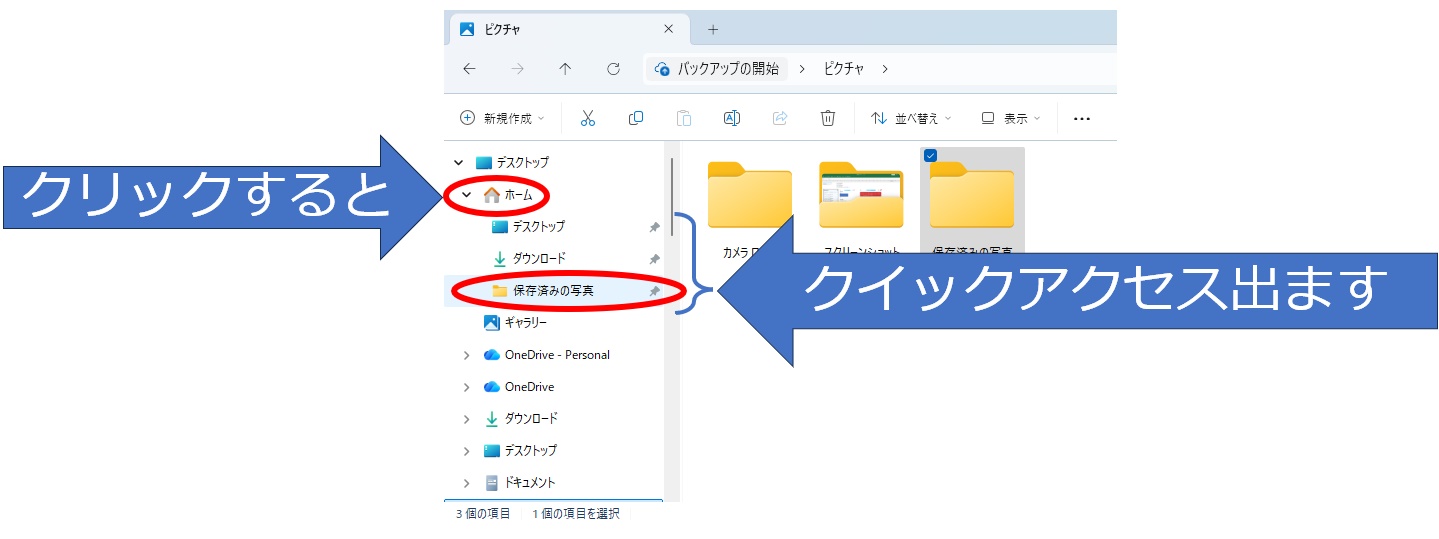1439x539 pixels.
Task: Collapse the ホーム tree node
Action: point(466,195)
